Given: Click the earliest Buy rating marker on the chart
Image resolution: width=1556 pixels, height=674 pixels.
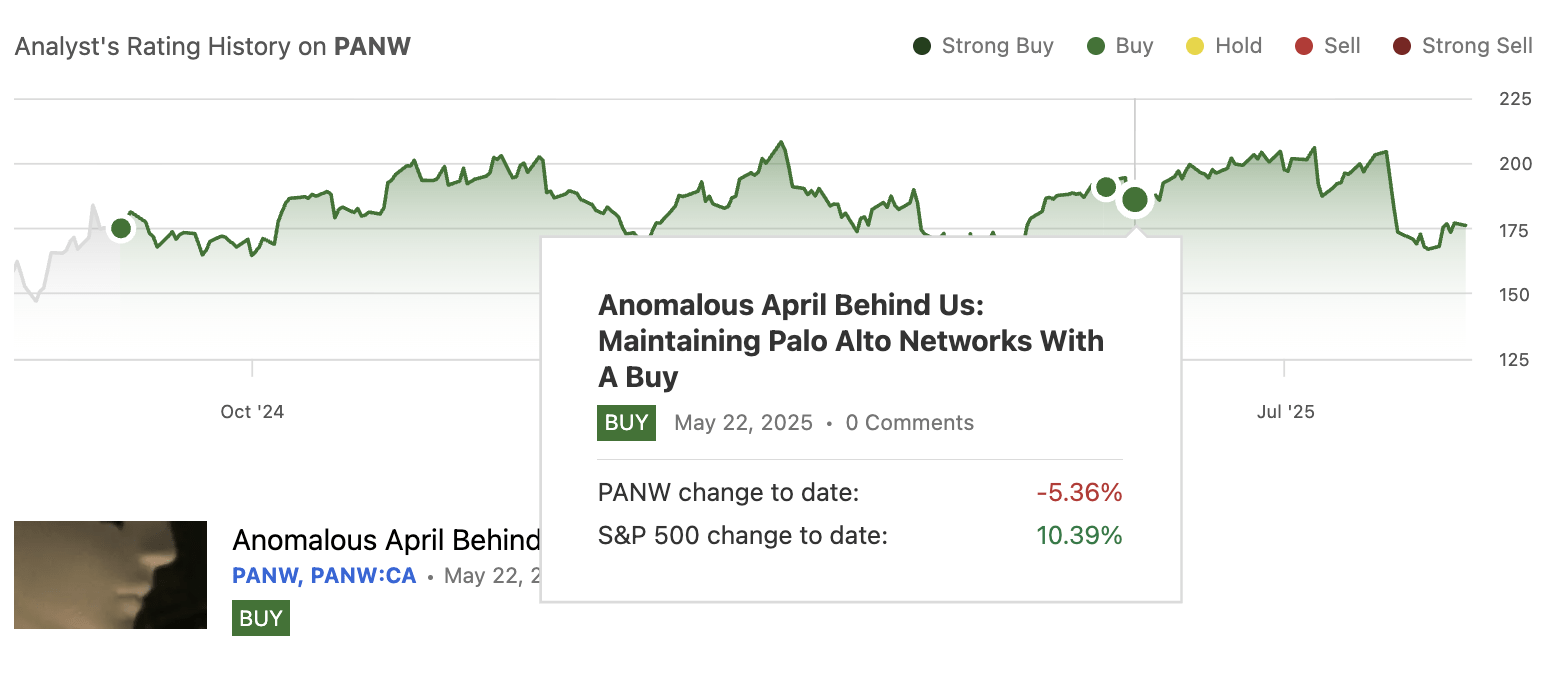Looking at the screenshot, I should [x=121, y=228].
